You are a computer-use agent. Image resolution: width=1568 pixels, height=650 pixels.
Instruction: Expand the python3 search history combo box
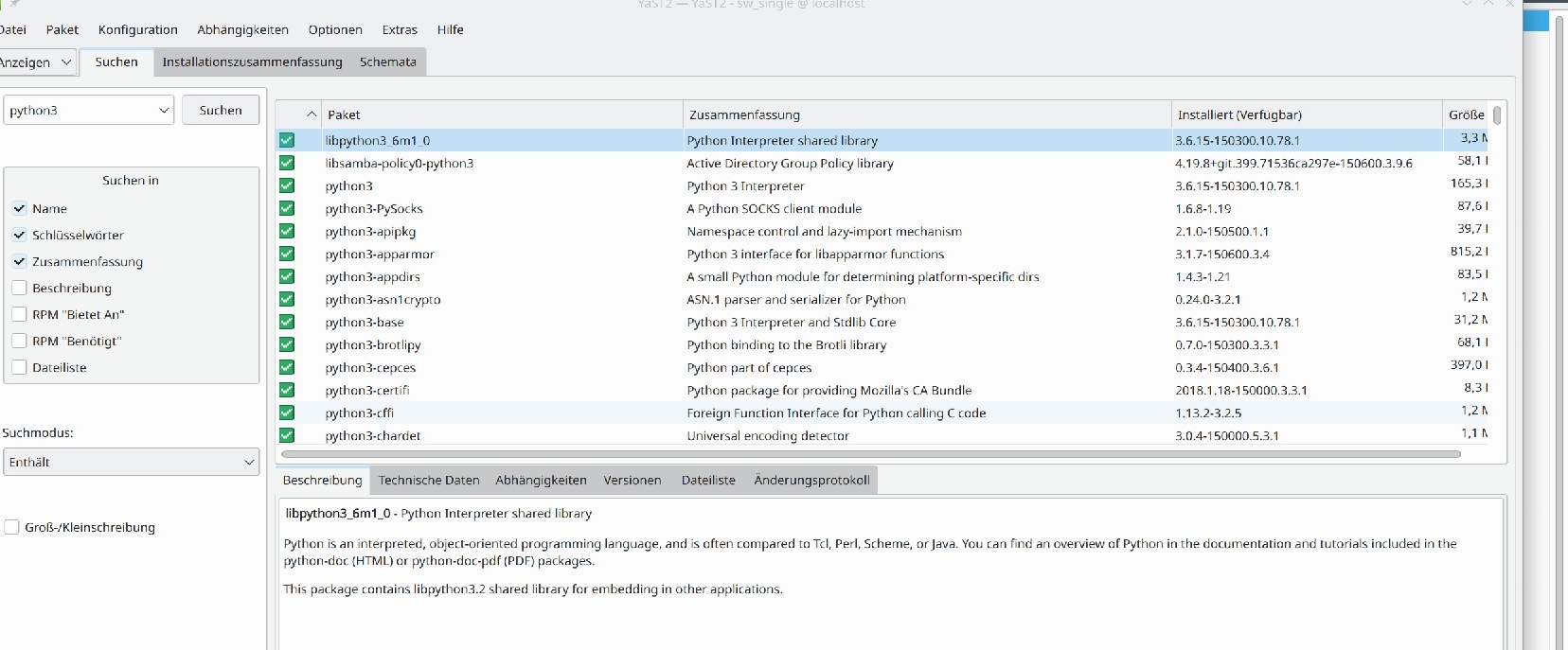point(164,111)
